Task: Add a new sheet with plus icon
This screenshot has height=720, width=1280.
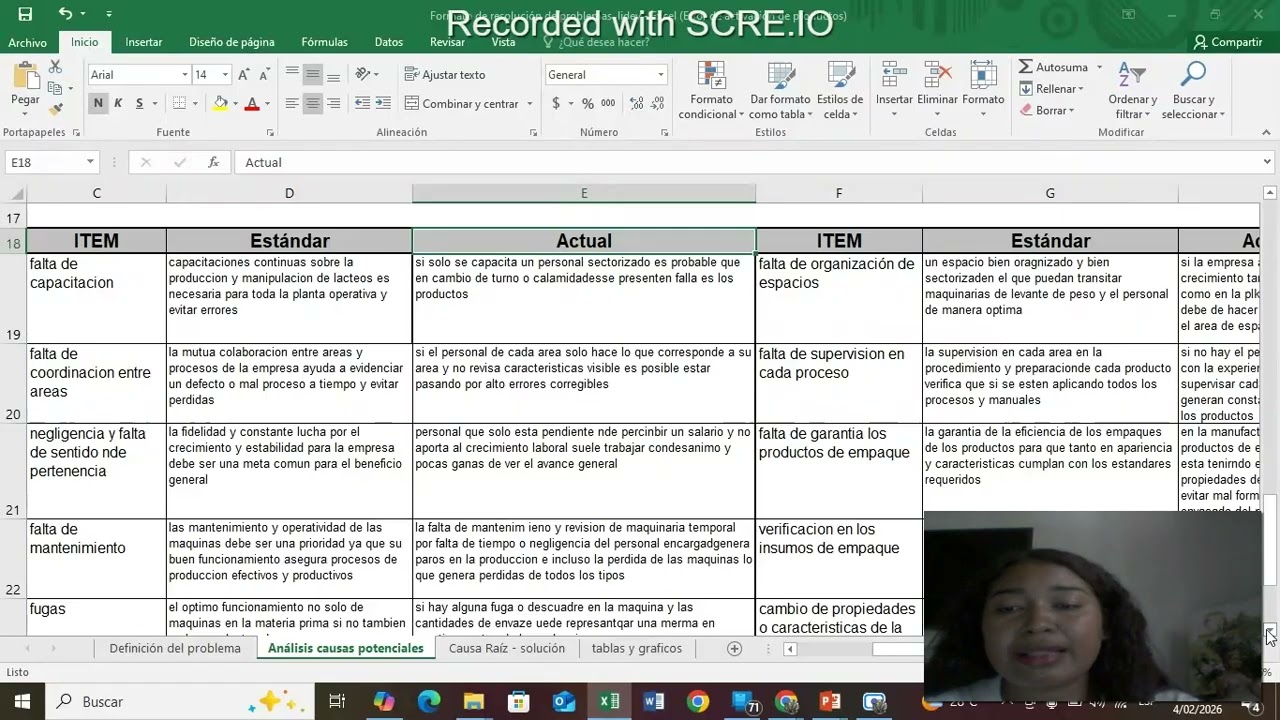Action: (734, 648)
